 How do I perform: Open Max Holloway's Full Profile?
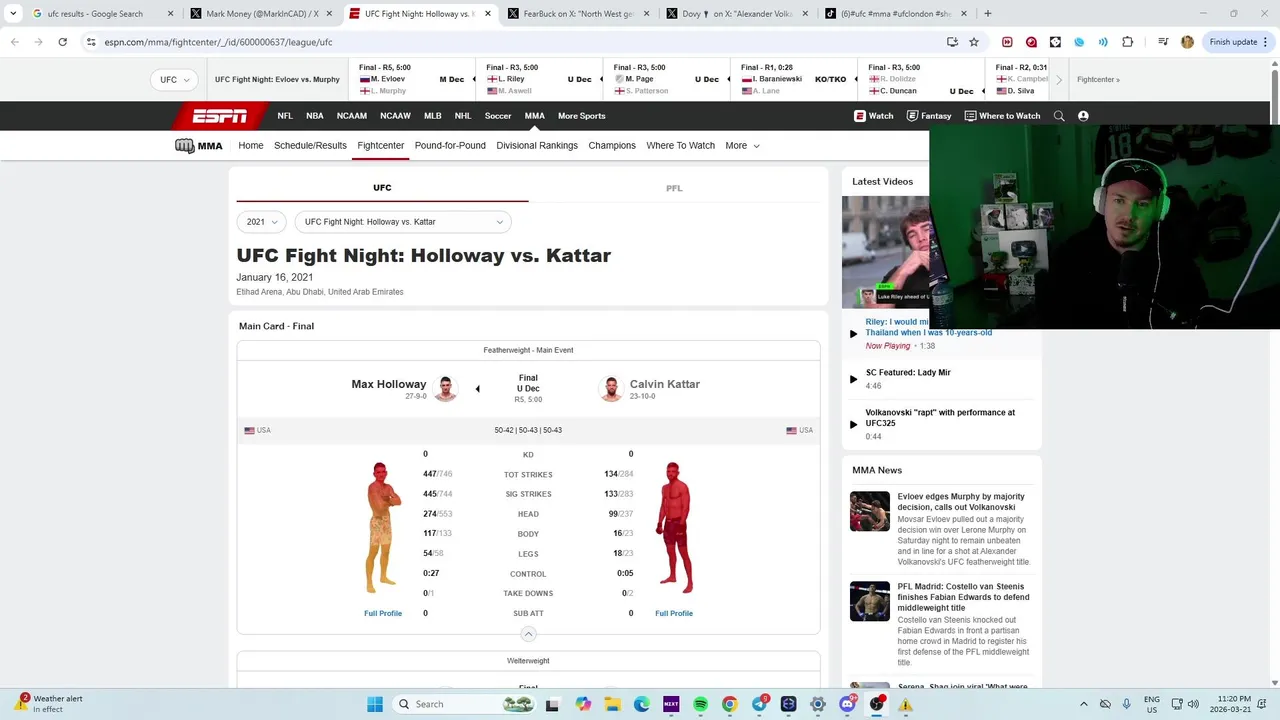(x=383, y=613)
